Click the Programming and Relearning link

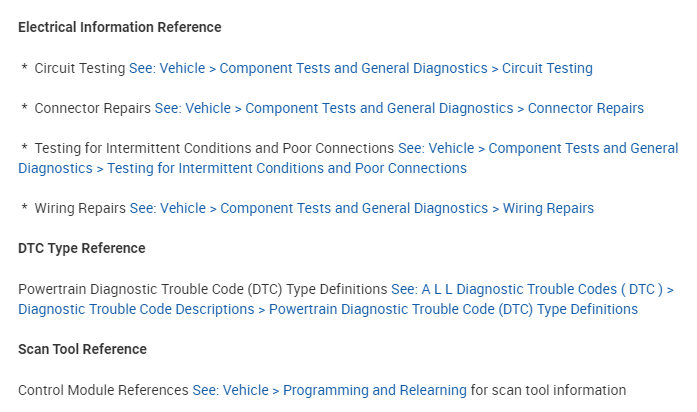coord(330,390)
